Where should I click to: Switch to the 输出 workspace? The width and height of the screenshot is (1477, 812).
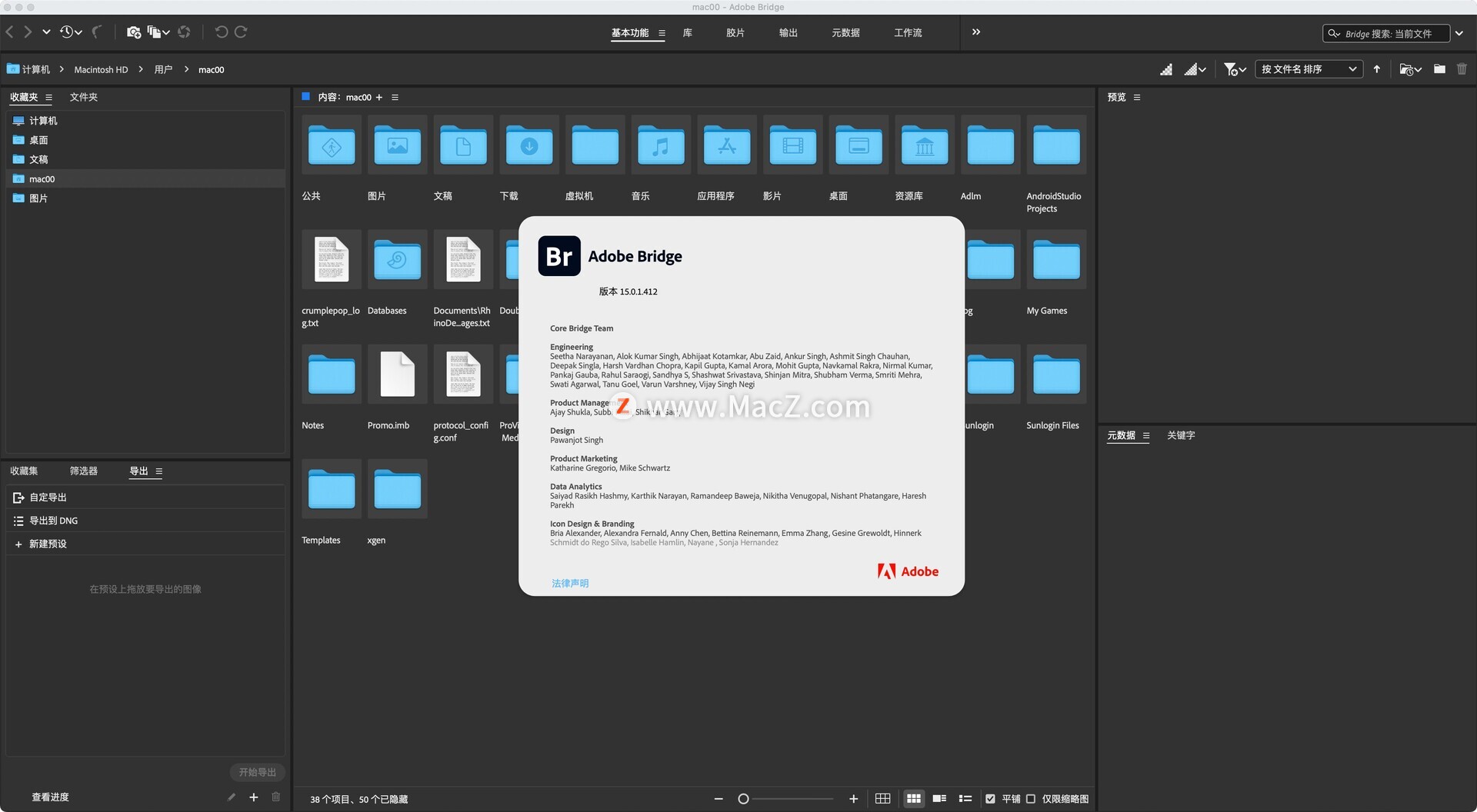[788, 33]
